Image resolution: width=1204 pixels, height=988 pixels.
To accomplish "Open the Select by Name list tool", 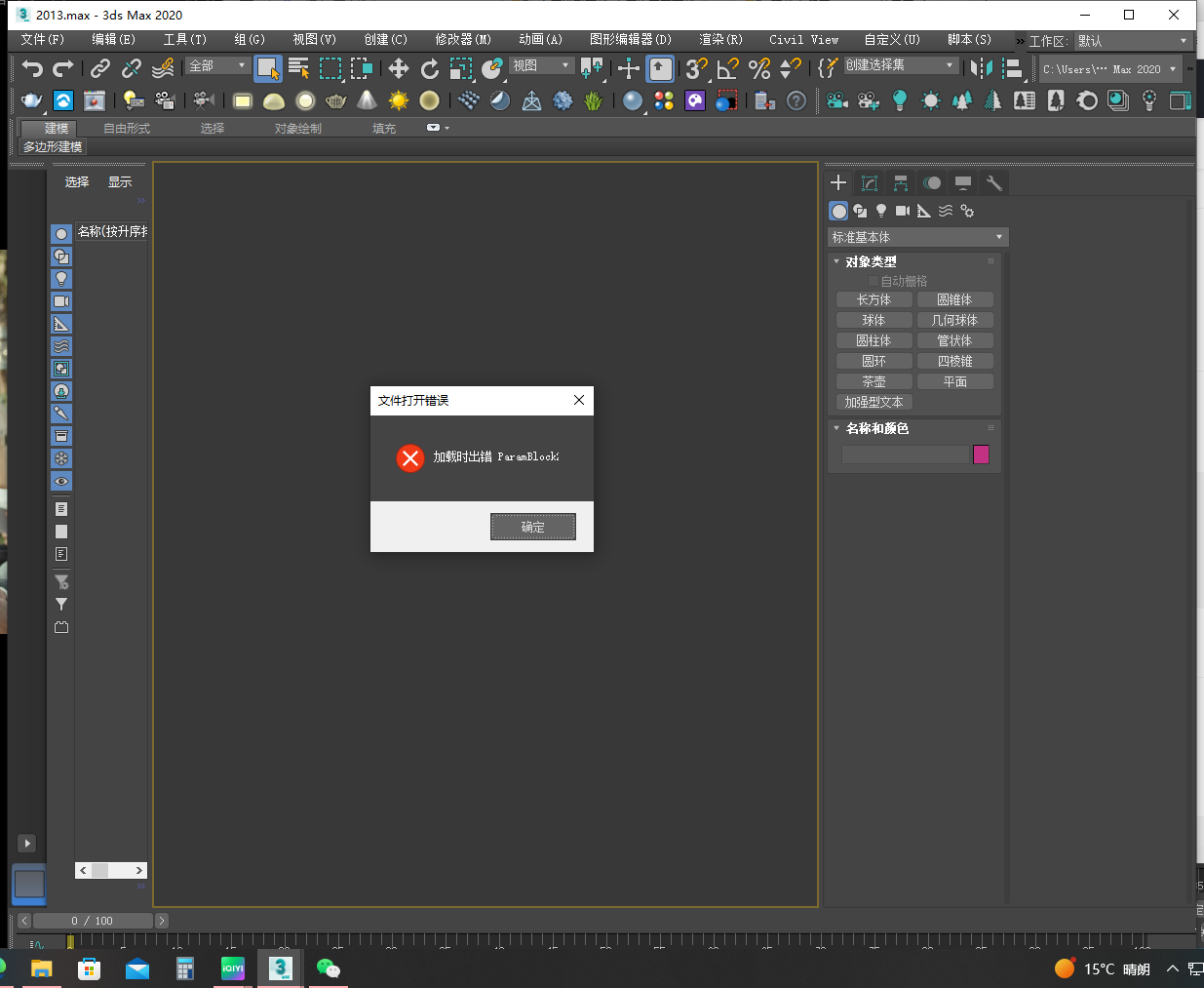I will [x=298, y=68].
